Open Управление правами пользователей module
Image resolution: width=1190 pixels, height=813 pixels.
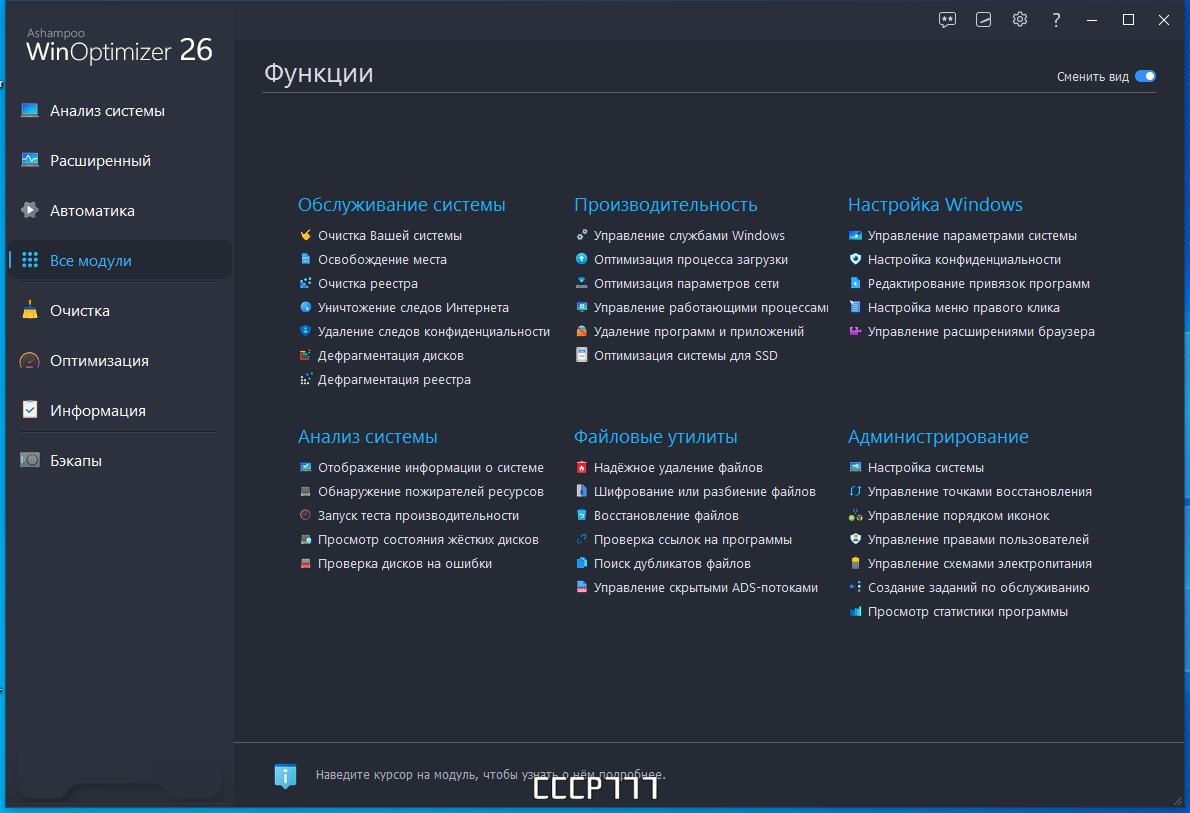978,540
